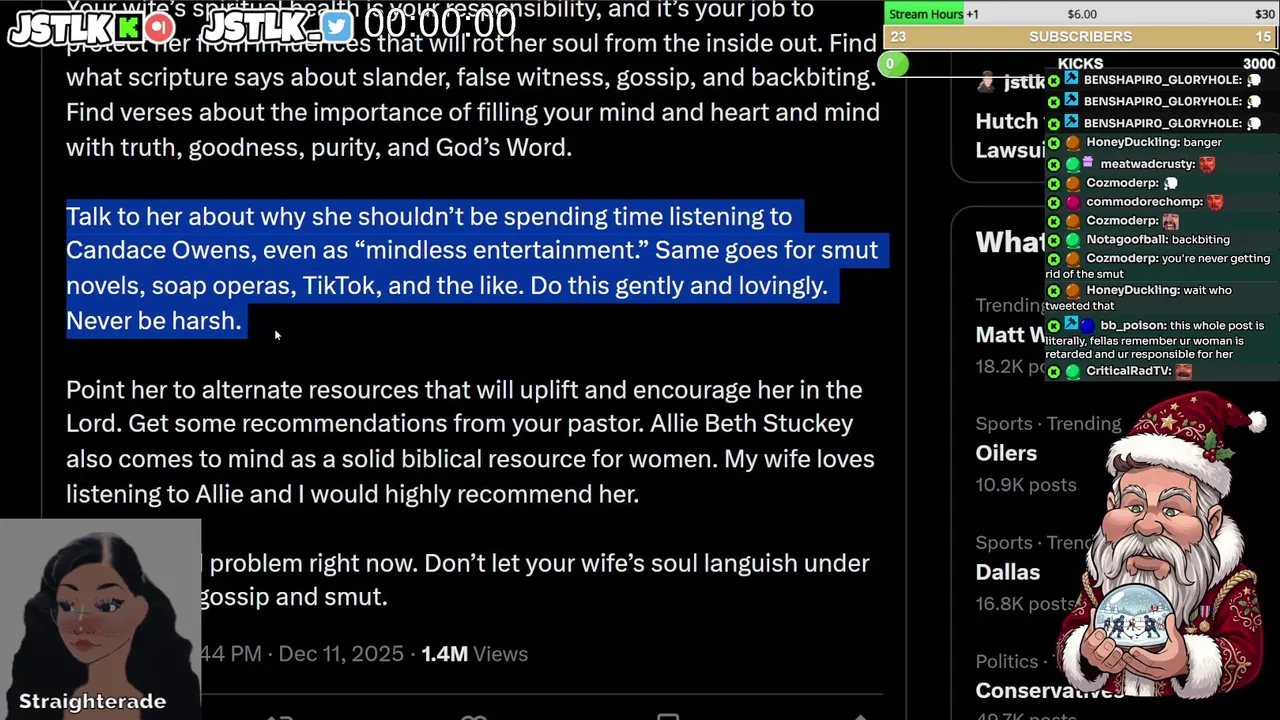Click the 16.8K posts count under Dallas

click(x=1024, y=604)
